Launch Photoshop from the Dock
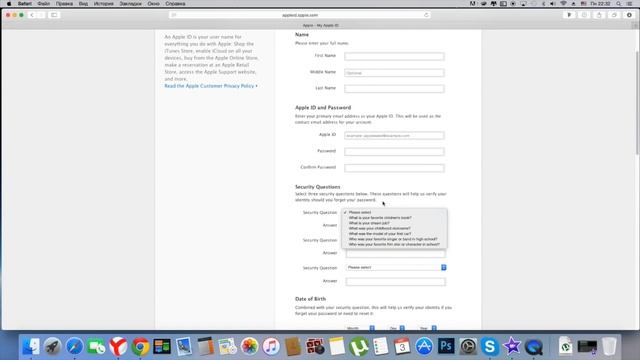Viewport: 640px width, 360px height. pos(446,347)
